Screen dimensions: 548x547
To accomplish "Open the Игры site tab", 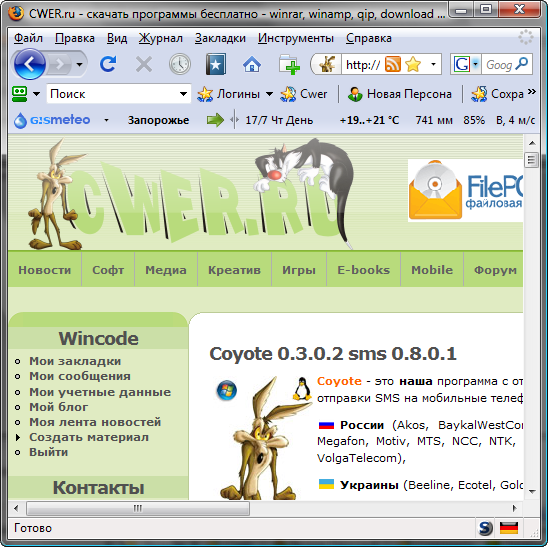I will (299, 270).
